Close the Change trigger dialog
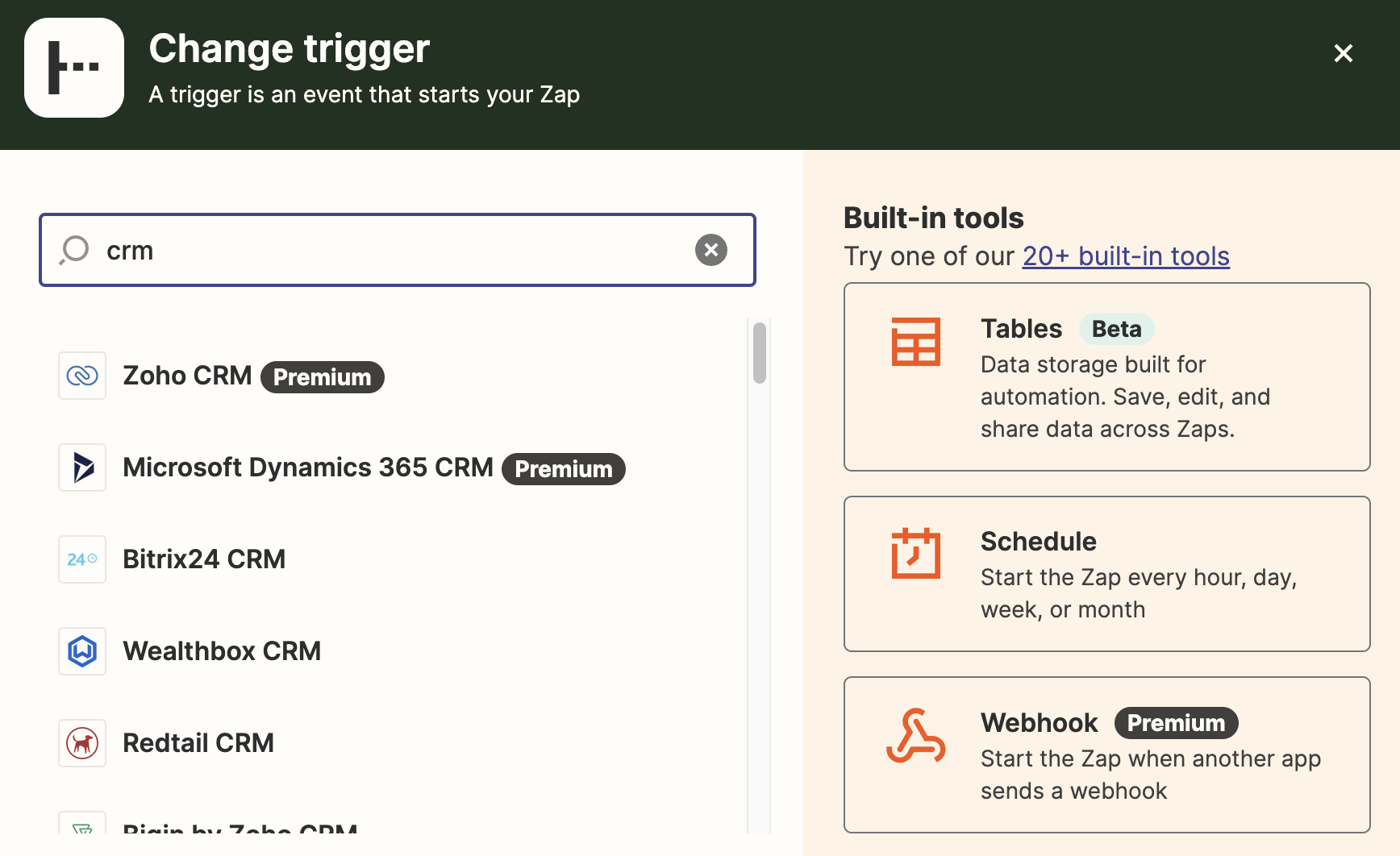 click(1343, 53)
